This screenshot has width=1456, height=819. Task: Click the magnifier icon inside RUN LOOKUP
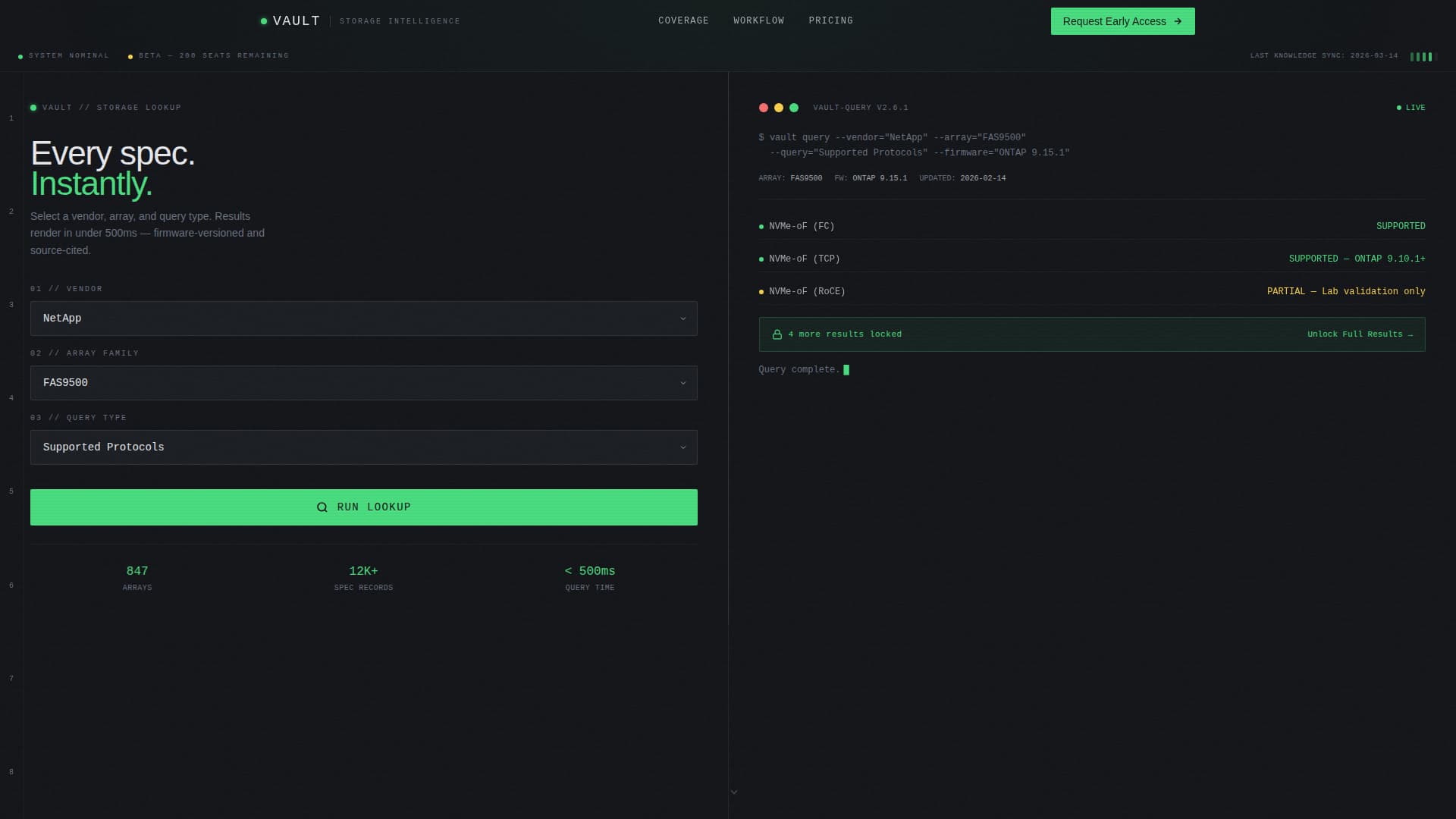coord(322,507)
